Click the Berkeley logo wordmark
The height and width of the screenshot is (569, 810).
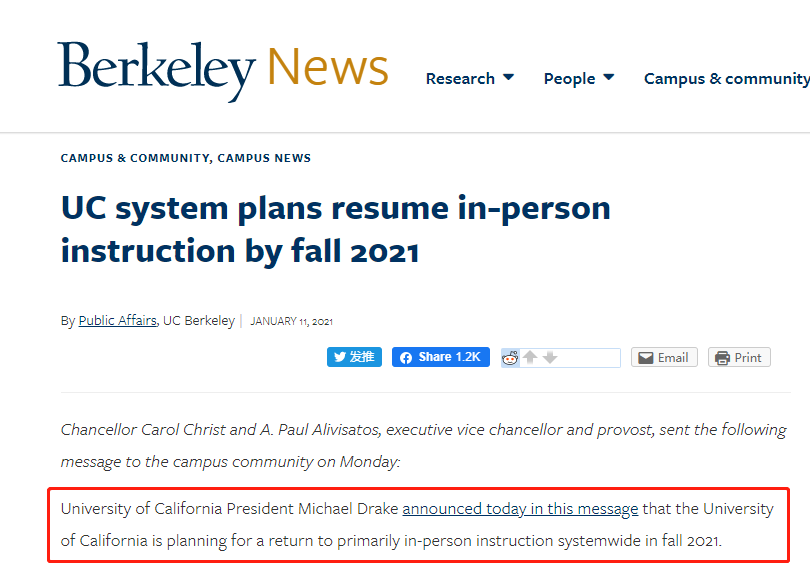click(157, 70)
